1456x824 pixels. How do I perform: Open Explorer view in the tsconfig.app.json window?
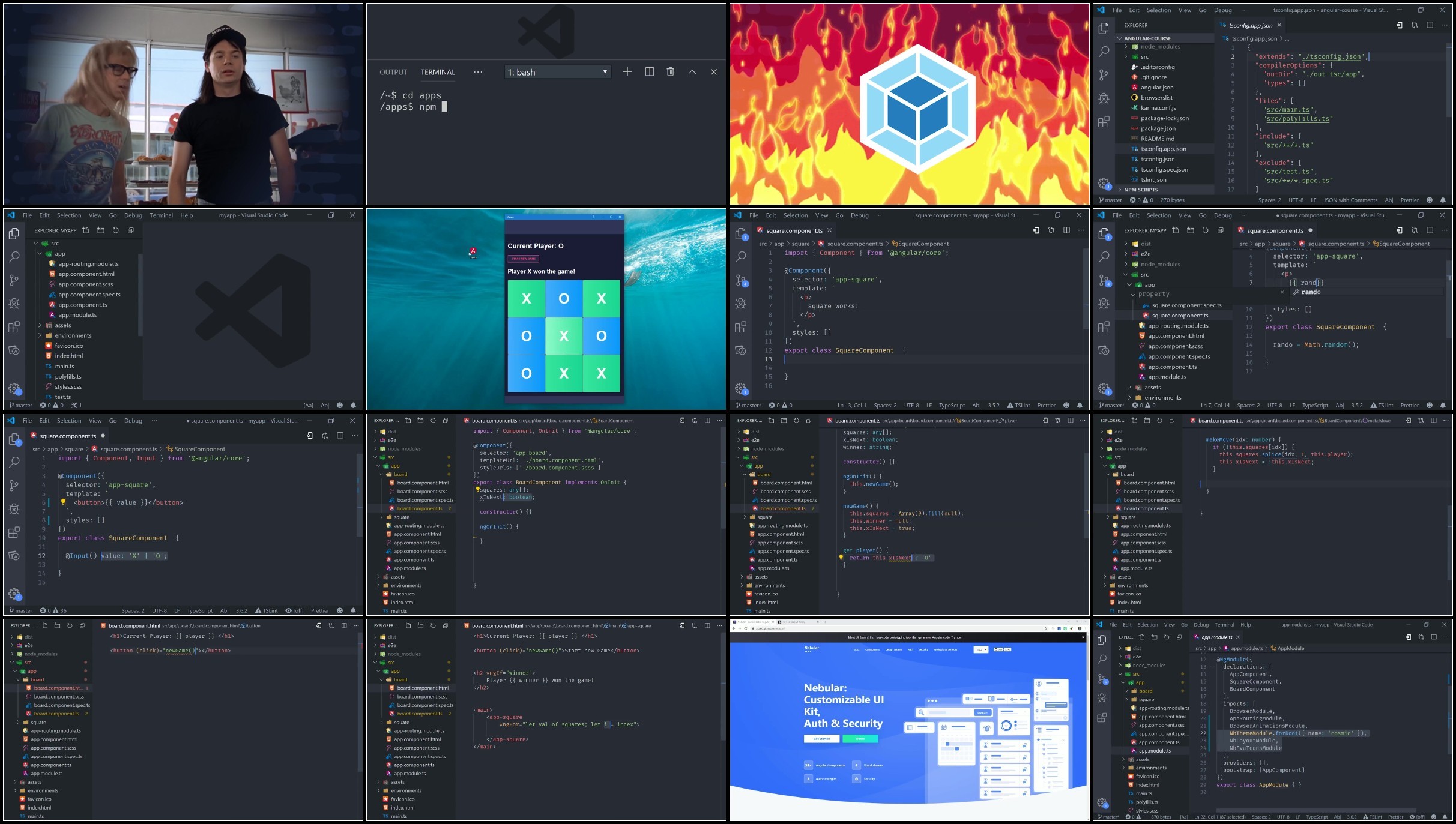click(1104, 29)
